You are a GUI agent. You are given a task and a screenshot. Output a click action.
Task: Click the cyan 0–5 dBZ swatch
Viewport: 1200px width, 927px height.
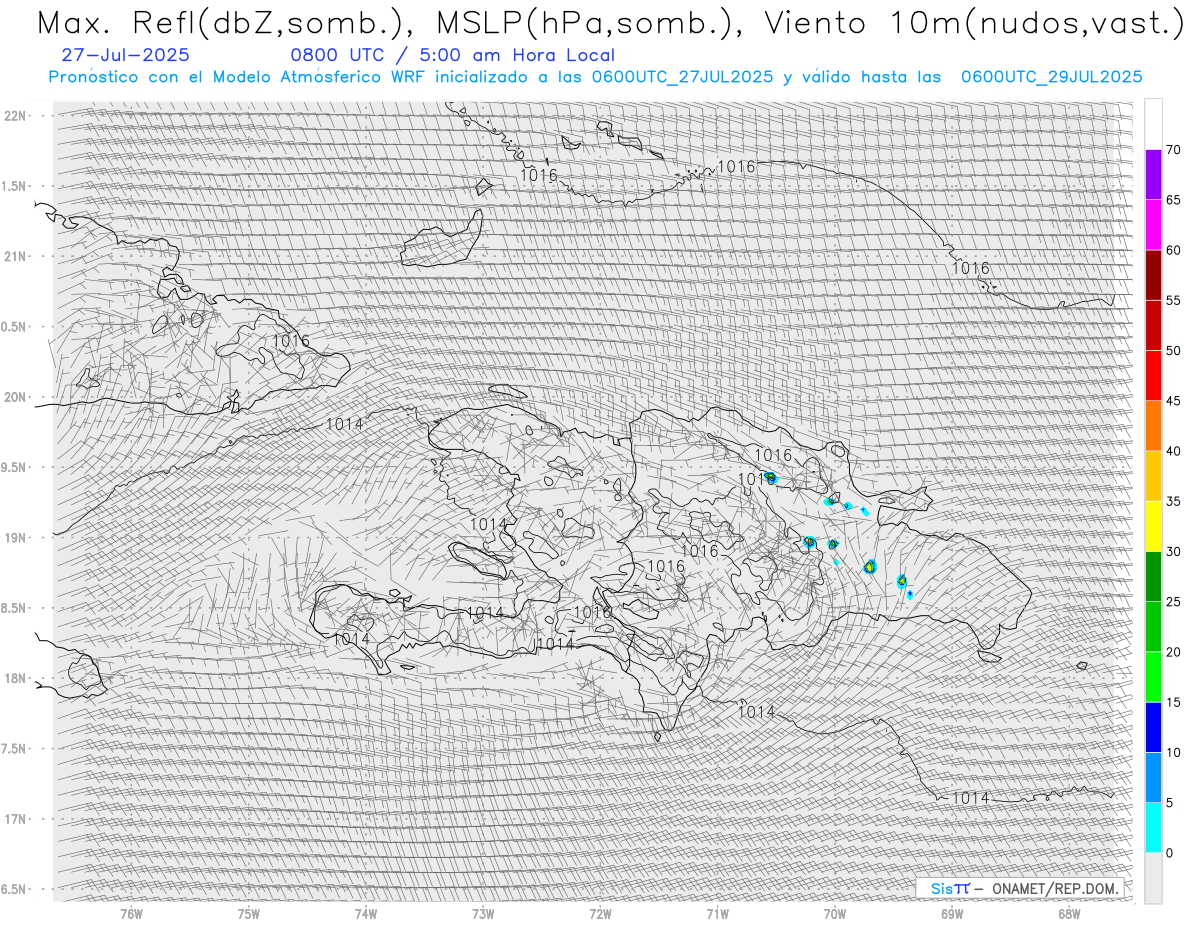(x=1153, y=827)
